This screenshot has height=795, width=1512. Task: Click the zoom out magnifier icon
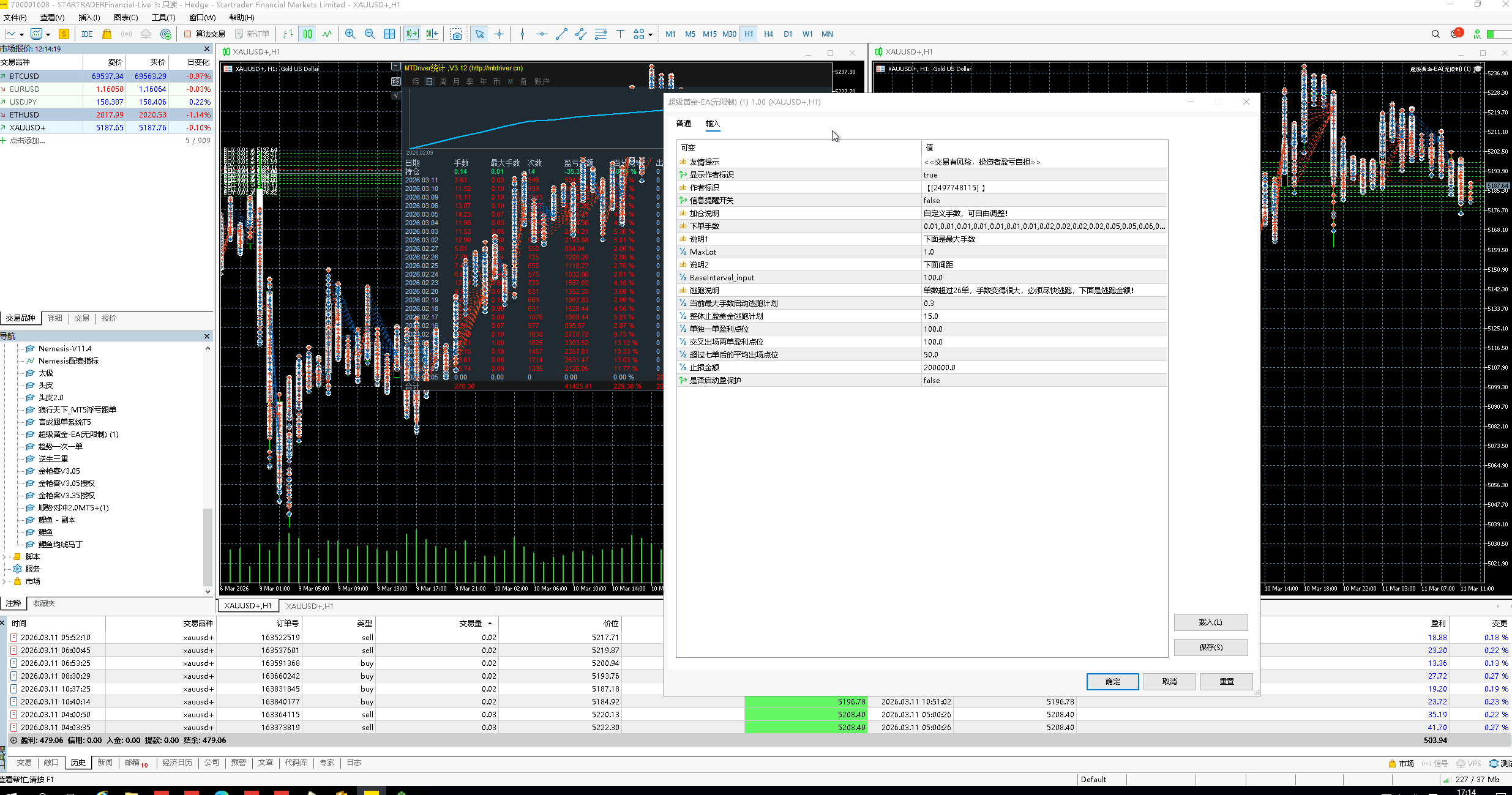[370, 34]
